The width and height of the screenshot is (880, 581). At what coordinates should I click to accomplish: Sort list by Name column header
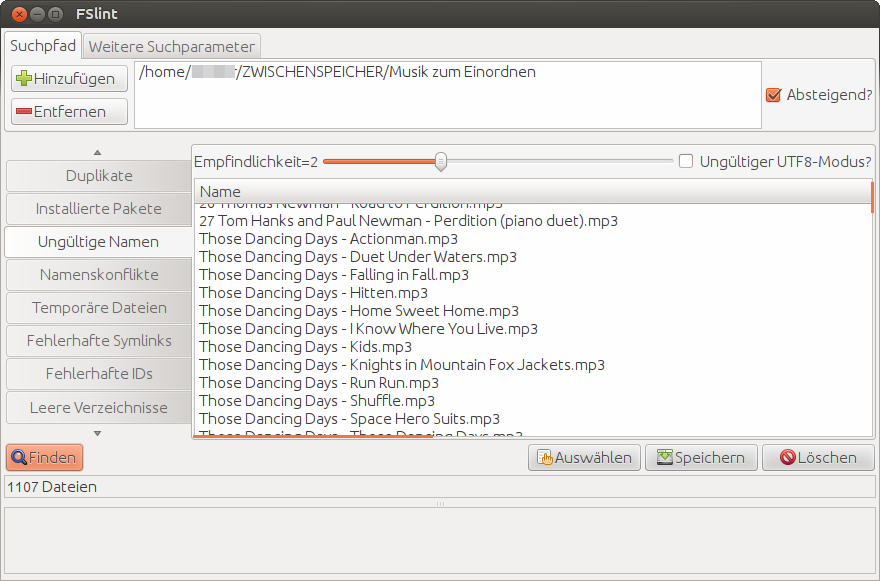pos(532,192)
